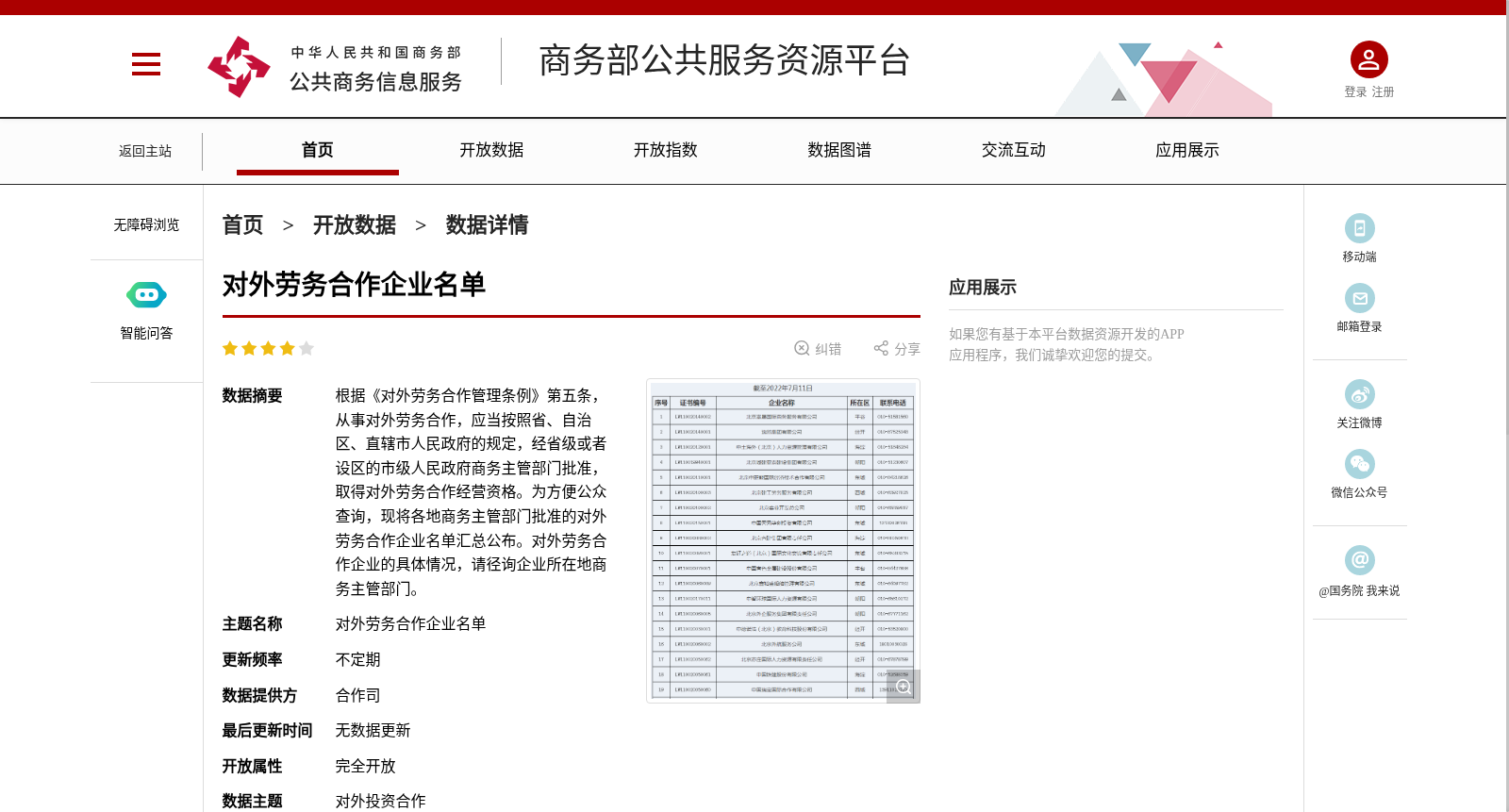Click the 返回主站 link

coord(145,151)
